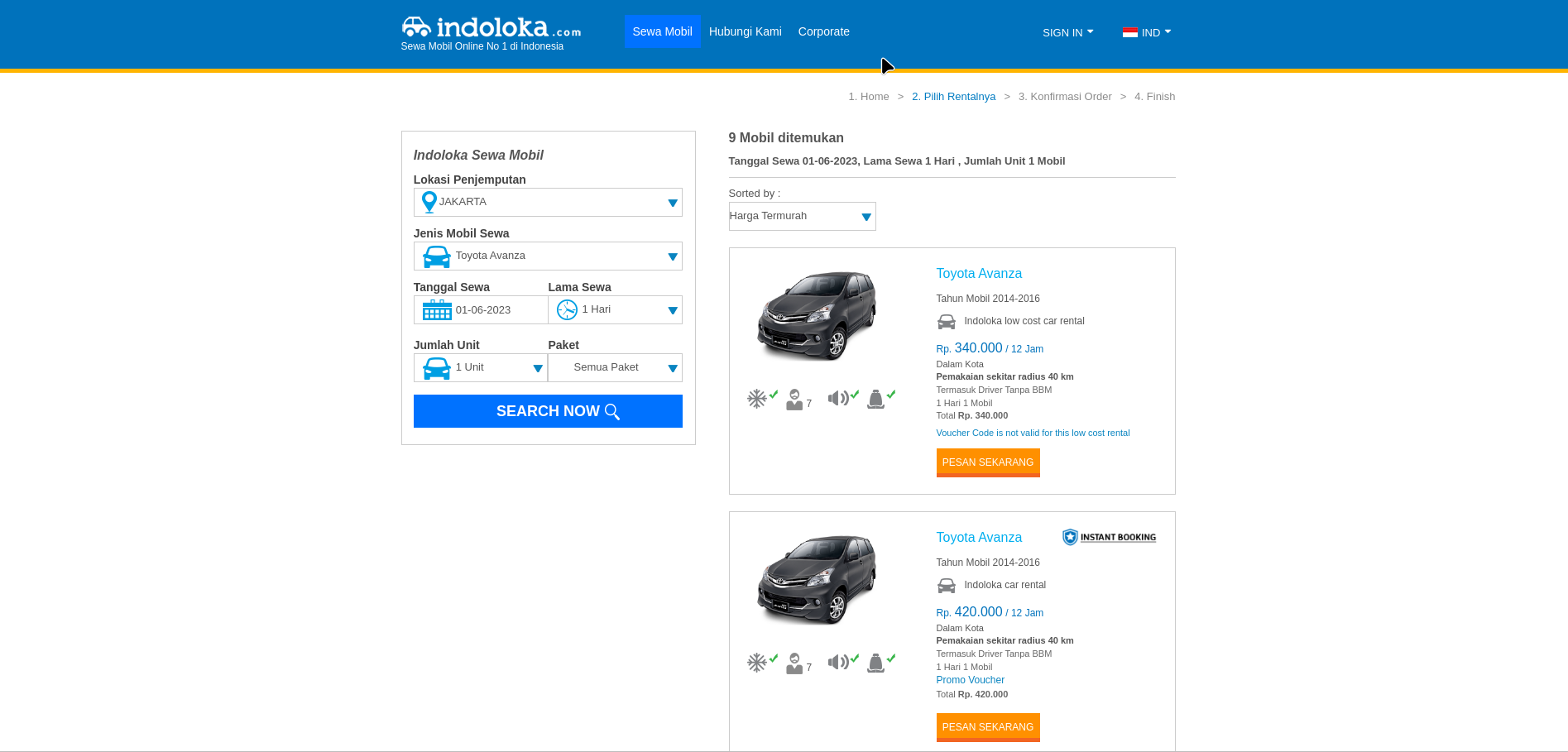Open the Jenis Mobil Sewa Toyota Avanza dropdown

tap(548, 256)
